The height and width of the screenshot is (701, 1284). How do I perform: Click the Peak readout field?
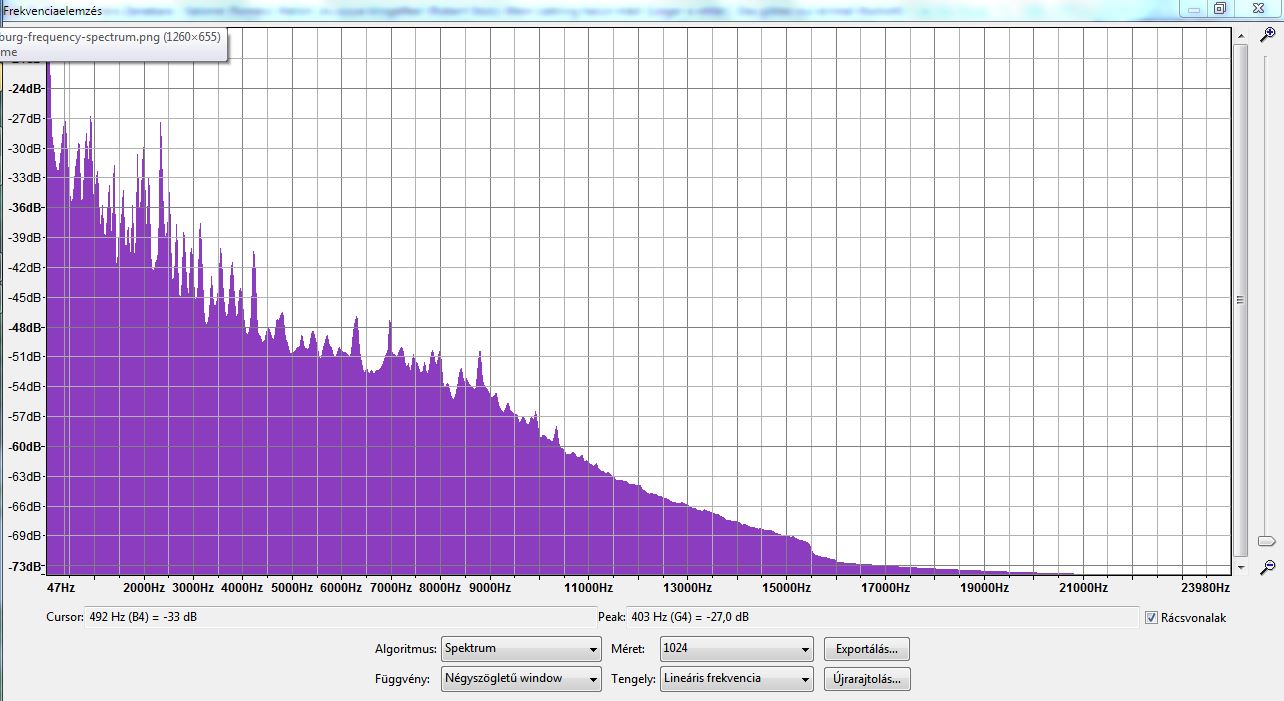coord(884,617)
